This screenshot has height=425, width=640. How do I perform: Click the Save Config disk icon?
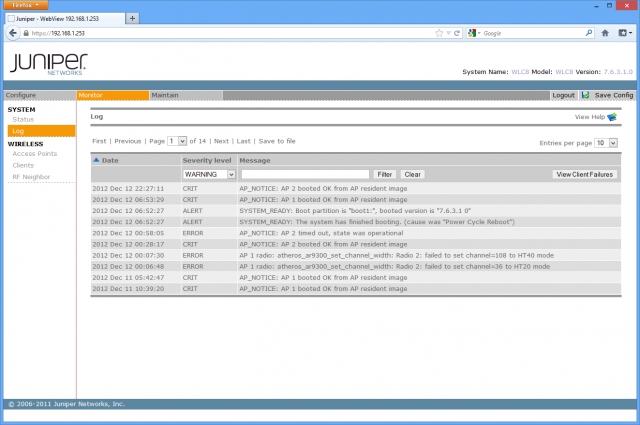point(586,95)
